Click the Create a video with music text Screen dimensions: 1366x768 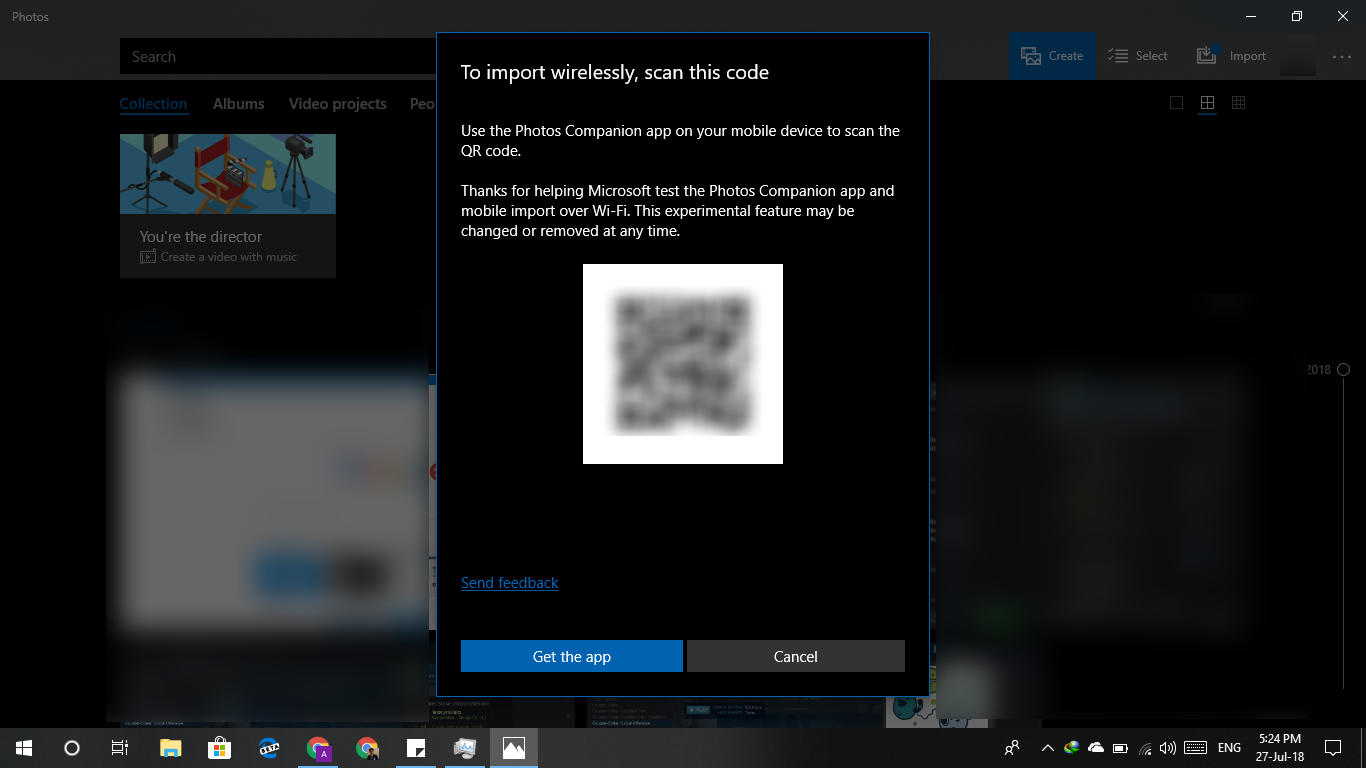[229, 257]
